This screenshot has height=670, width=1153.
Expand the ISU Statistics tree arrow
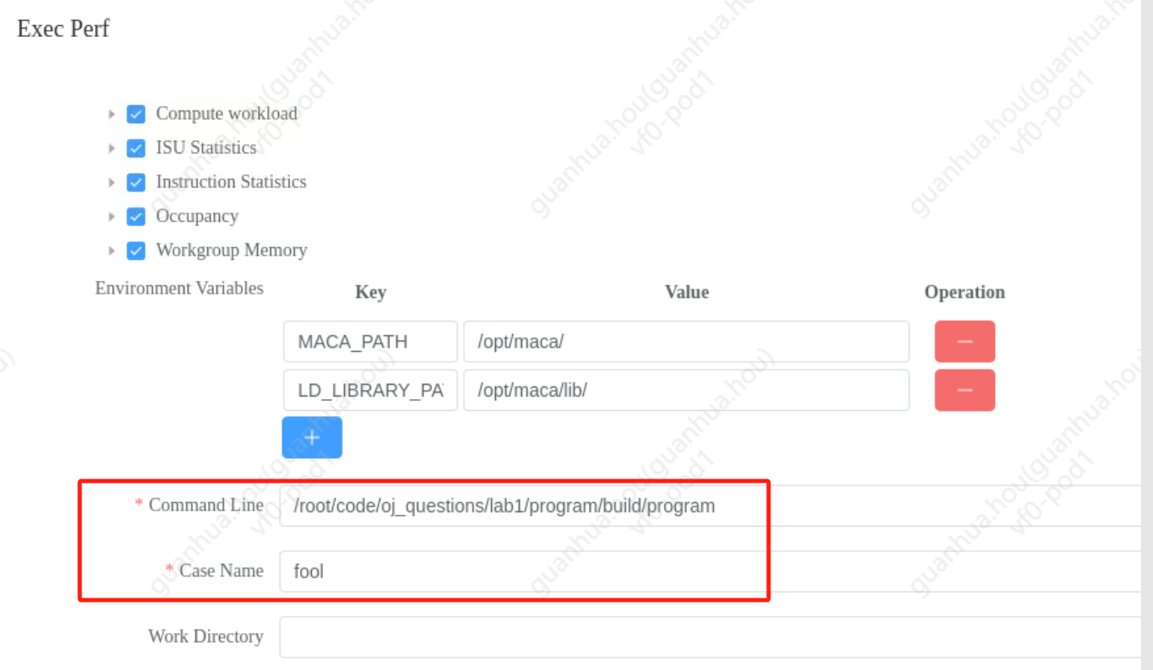112,148
